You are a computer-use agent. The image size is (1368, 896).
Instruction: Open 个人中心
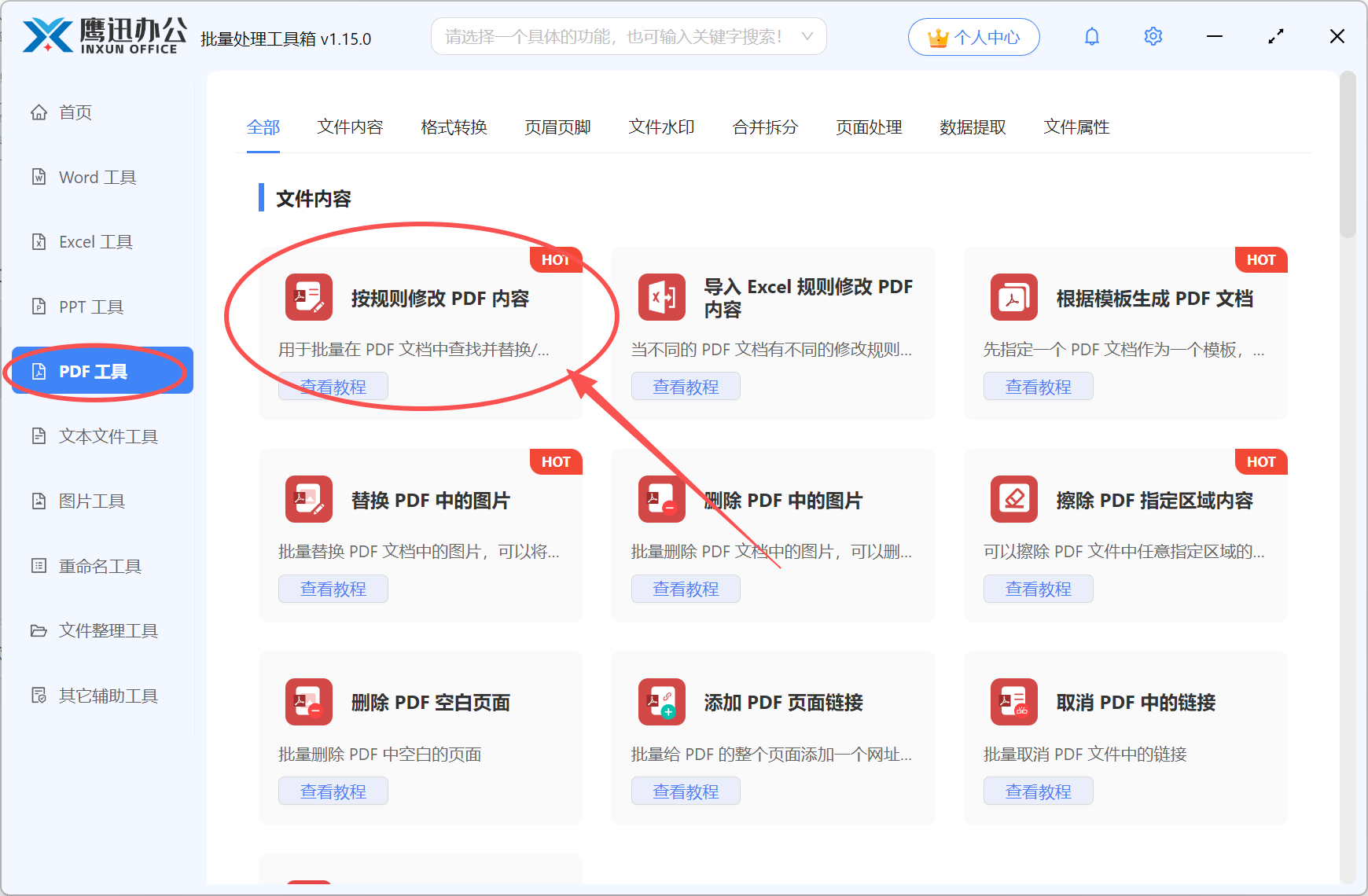coord(974,36)
